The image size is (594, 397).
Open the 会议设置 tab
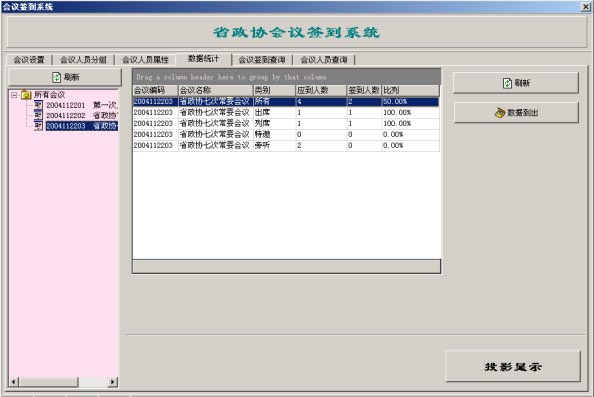(x=29, y=59)
